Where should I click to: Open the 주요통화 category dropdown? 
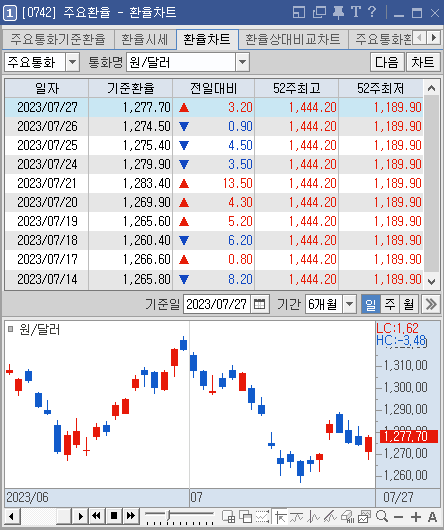tap(72, 62)
